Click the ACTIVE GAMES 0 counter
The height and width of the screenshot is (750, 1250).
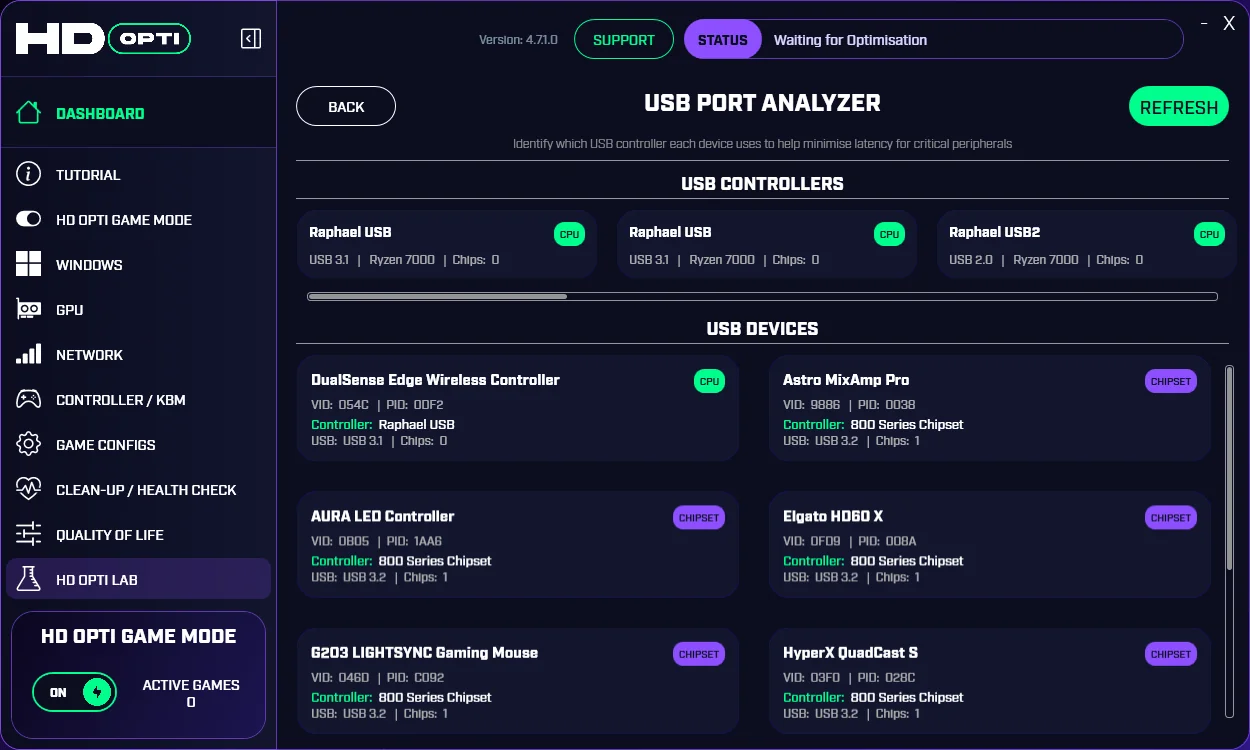(x=191, y=693)
